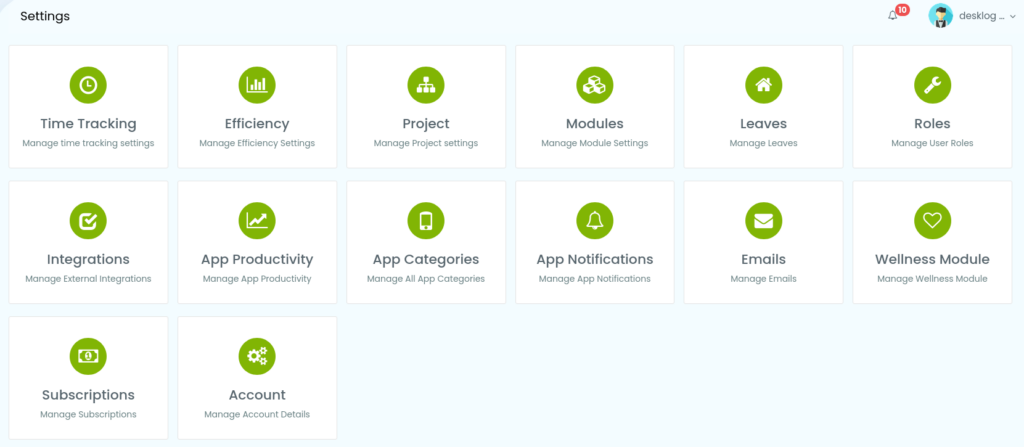Click 'Manage Project settings' text
Screen dimensions: 1024x447
[x=426, y=143]
